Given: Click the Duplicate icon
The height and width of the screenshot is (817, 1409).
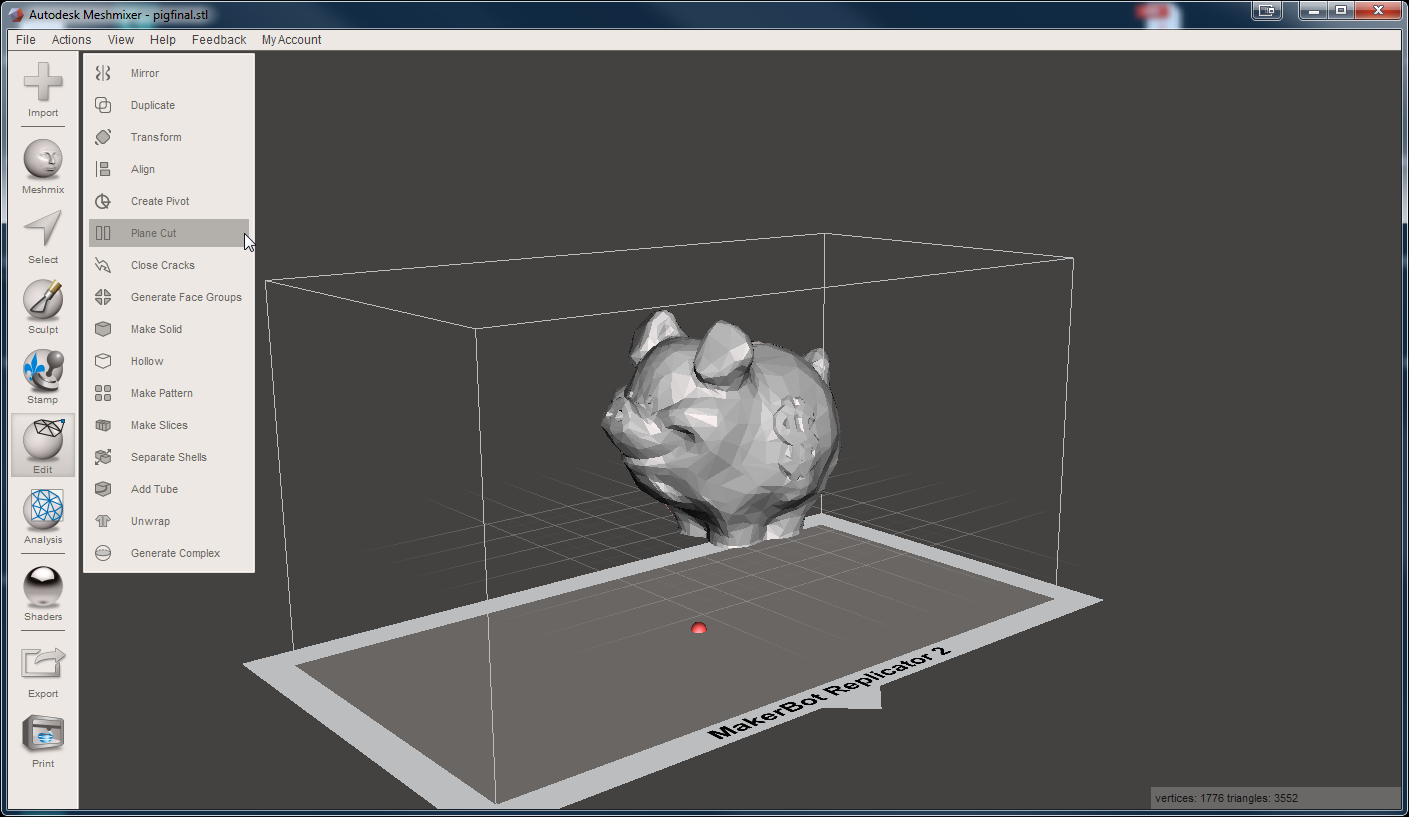Looking at the screenshot, I should (103, 105).
